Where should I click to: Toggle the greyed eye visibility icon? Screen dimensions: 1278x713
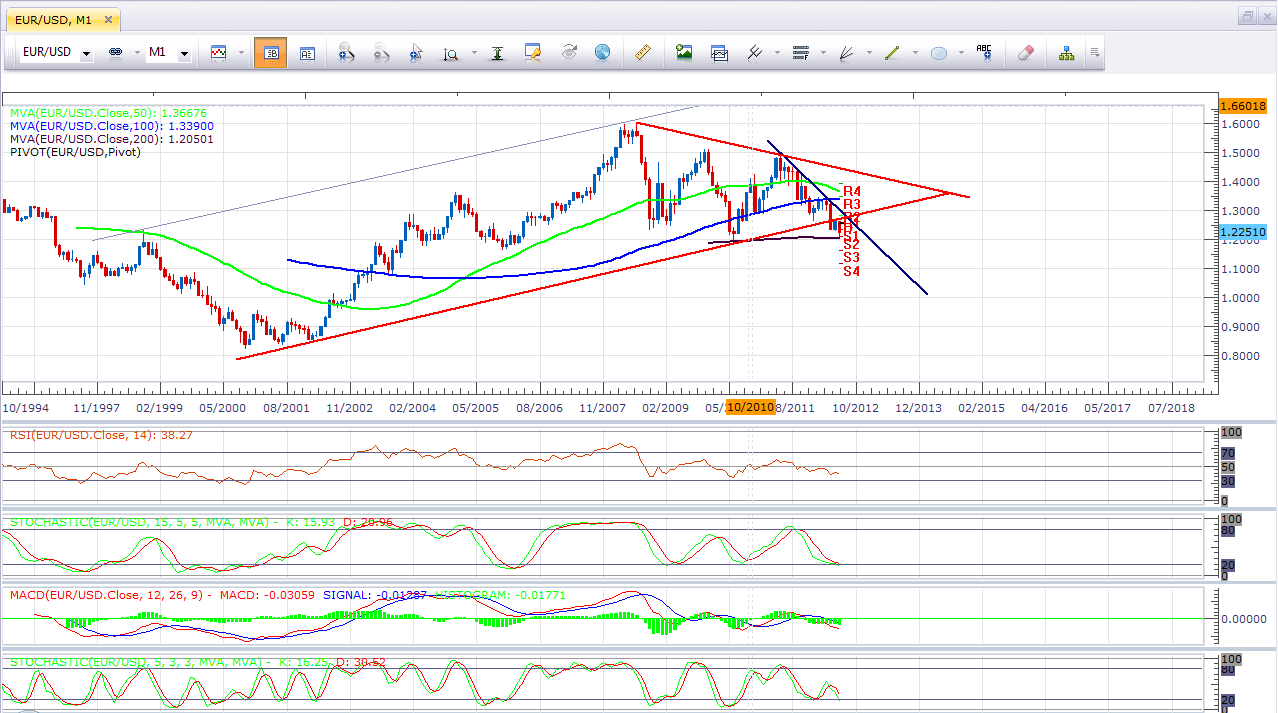coord(570,53)
